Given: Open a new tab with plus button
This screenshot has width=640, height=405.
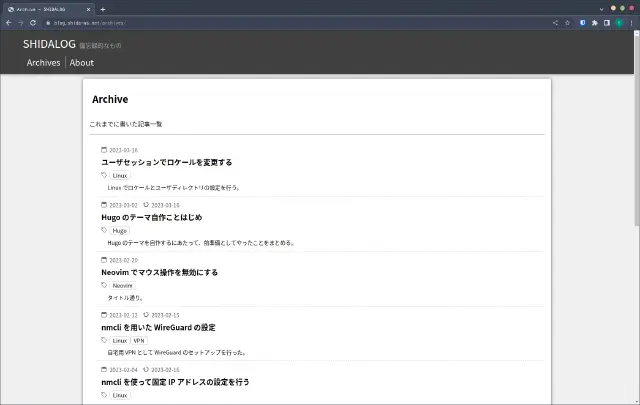Looking at the screenshot, I should point(103,9).
